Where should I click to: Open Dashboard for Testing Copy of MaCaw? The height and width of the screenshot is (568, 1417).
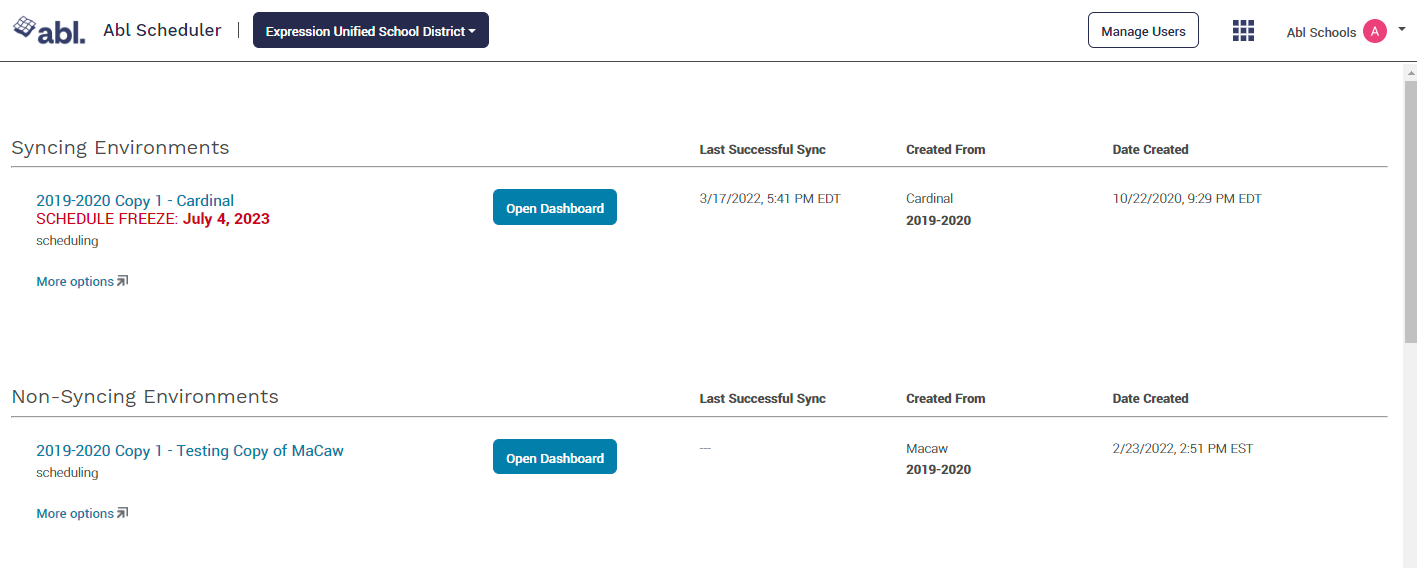[x=554, y=458]
